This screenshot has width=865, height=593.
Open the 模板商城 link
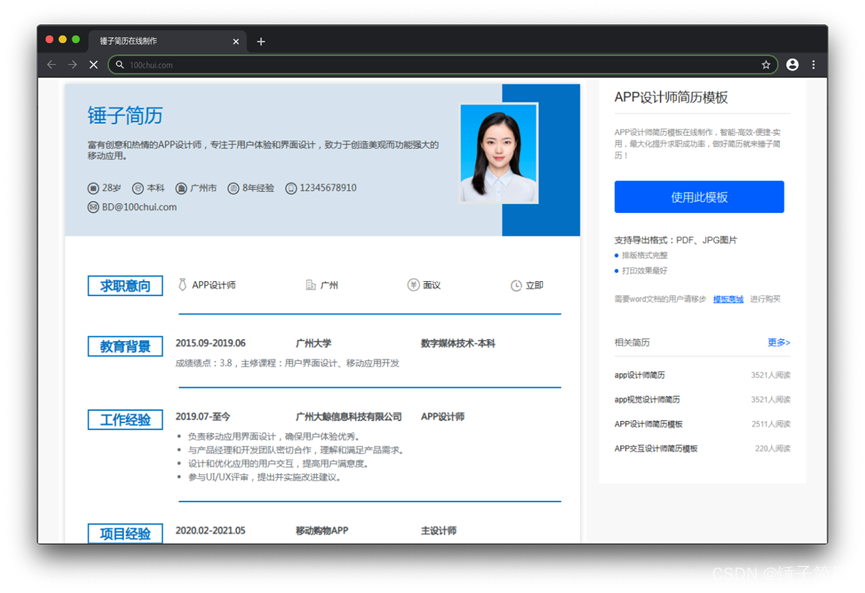coord(728,299)
